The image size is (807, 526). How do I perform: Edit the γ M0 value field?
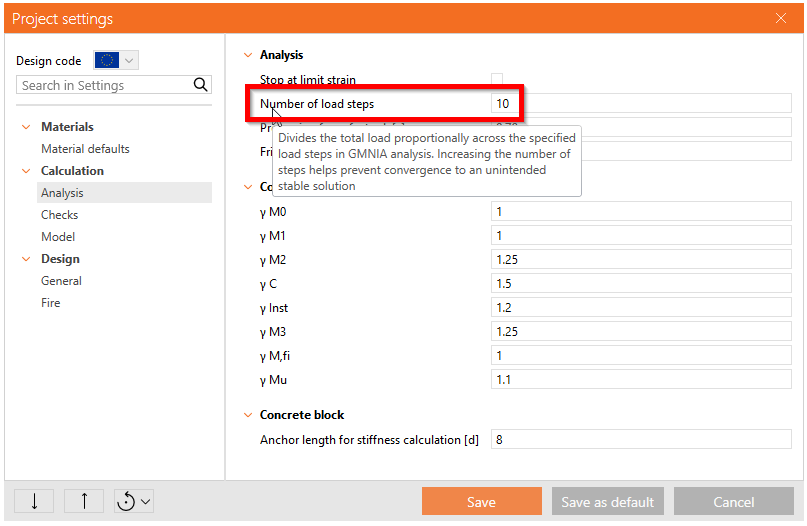(641, 212)
